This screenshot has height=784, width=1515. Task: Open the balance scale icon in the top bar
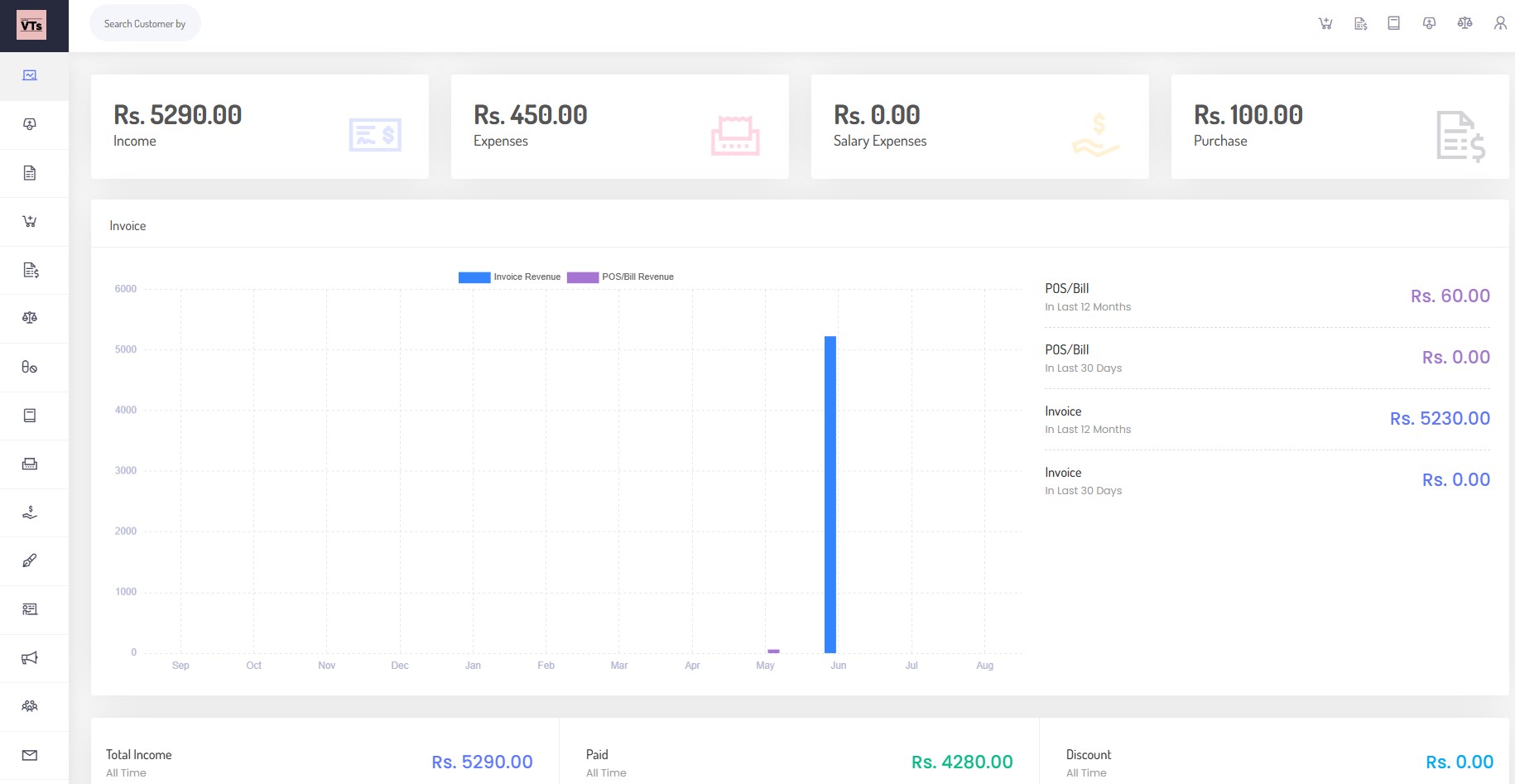(x=1464, y=22)
